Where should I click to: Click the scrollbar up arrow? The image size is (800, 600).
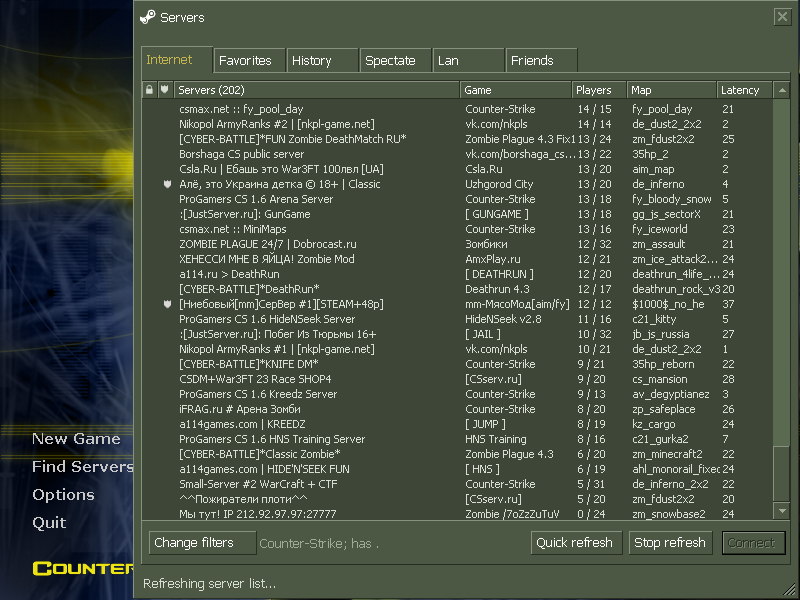[x=782, y=90]
